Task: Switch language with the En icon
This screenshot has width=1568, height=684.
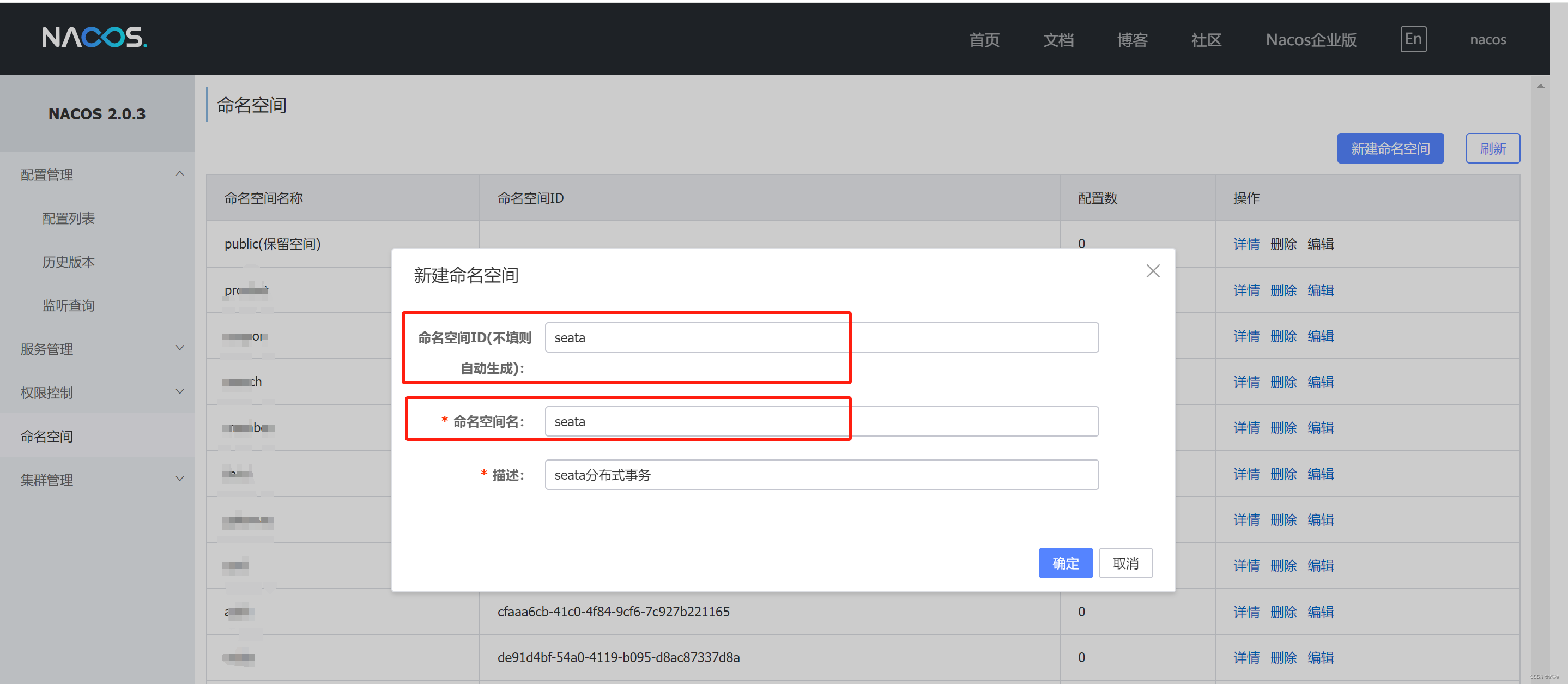Action: [x=1412, y=40]
